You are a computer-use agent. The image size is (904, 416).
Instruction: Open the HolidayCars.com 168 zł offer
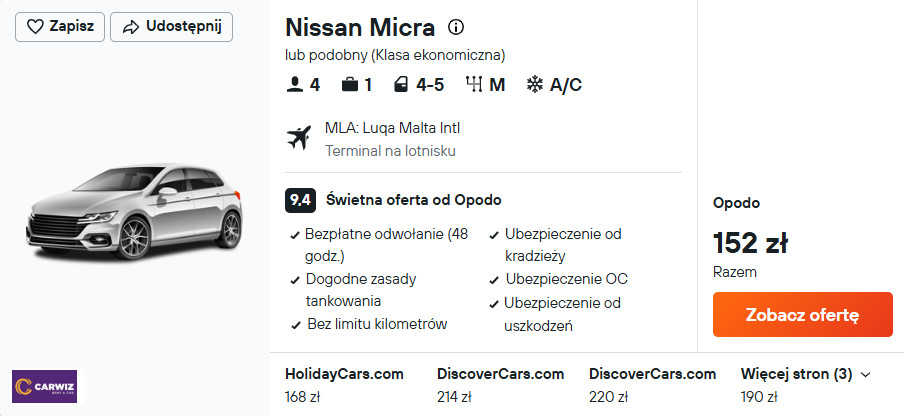(344, 385)
